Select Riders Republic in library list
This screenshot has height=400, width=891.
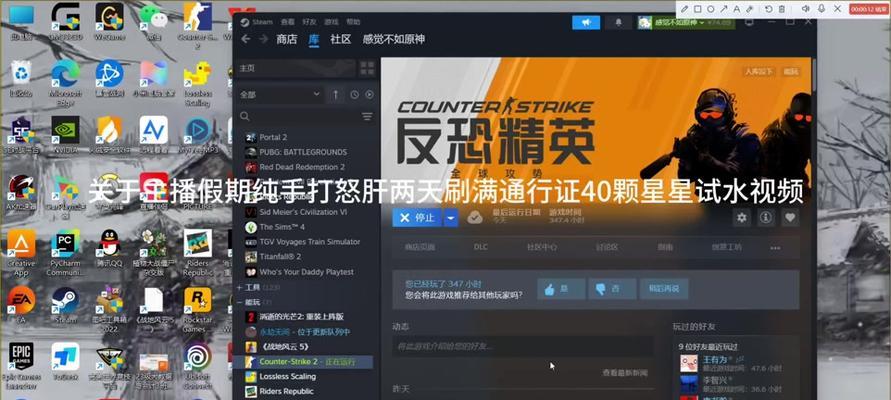[x=286, y=391]
